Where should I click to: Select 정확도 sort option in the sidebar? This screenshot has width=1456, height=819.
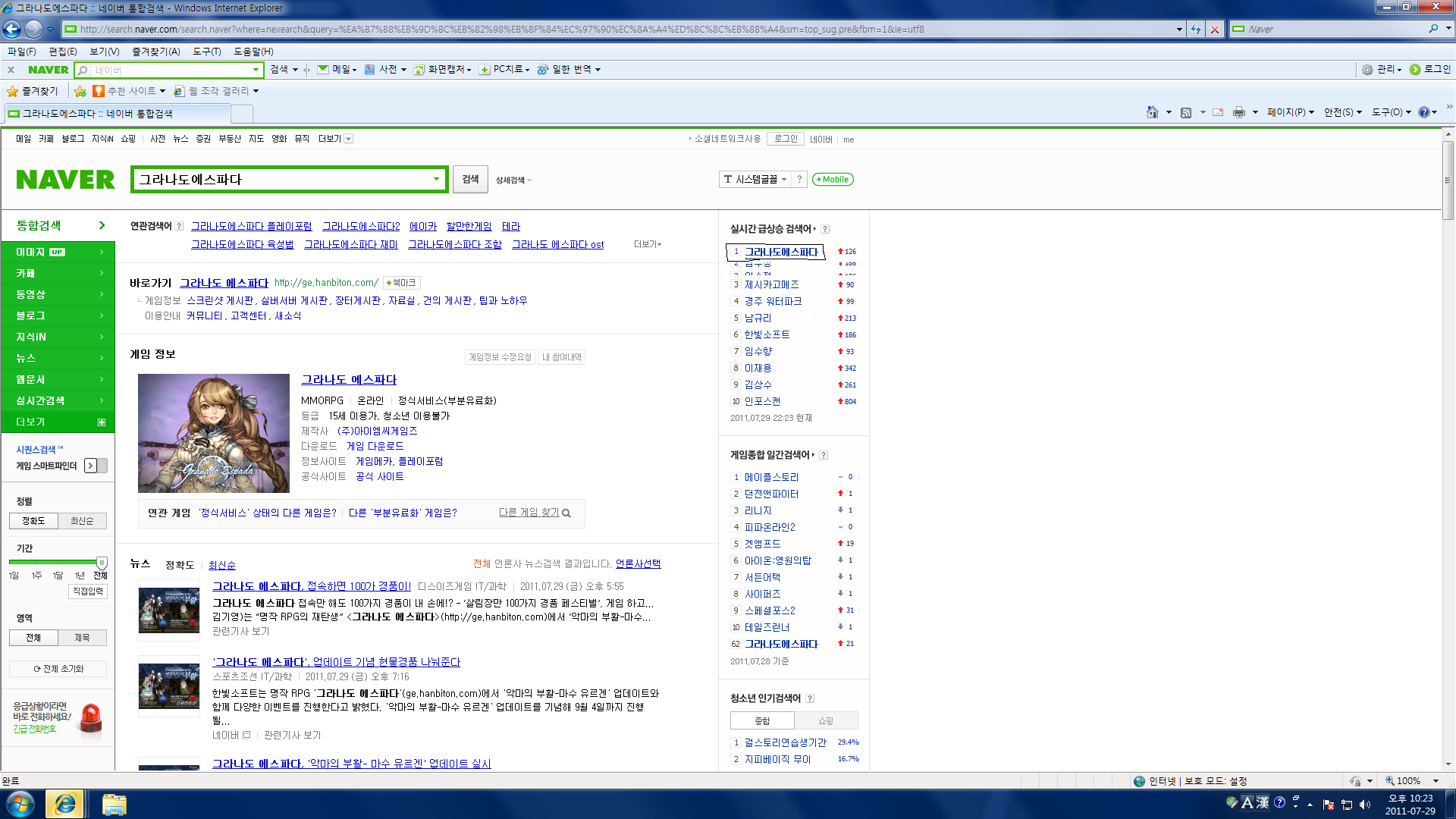33,521
